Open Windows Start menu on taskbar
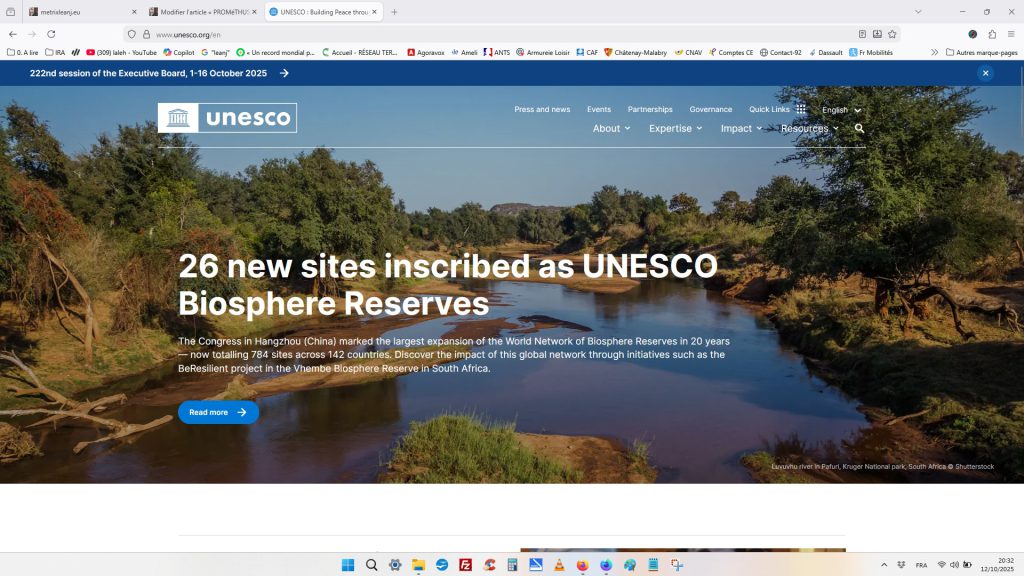 (x=348, y=565)
